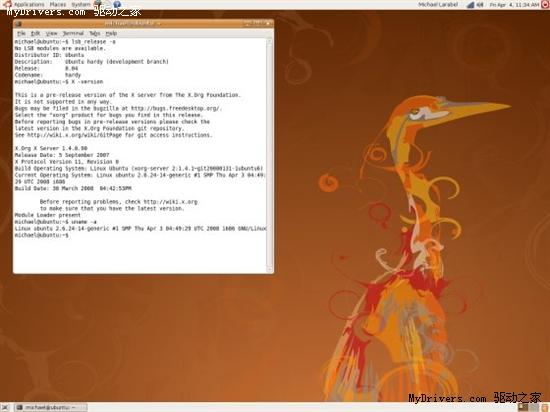Click the volume icon in top panel
The image size is (550, 412).
point(481,5)
